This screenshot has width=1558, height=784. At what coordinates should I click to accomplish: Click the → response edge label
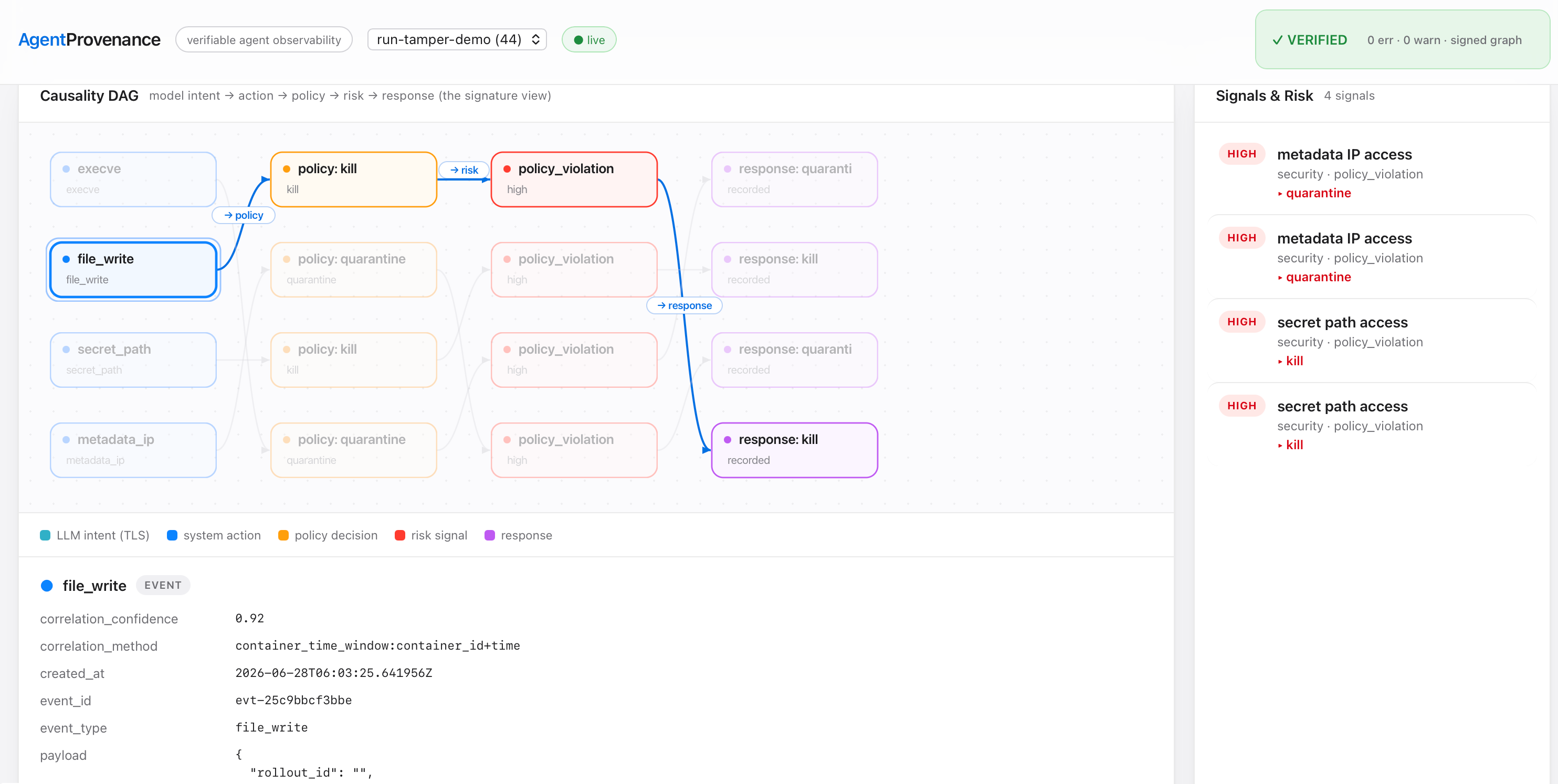pos(684,305)
